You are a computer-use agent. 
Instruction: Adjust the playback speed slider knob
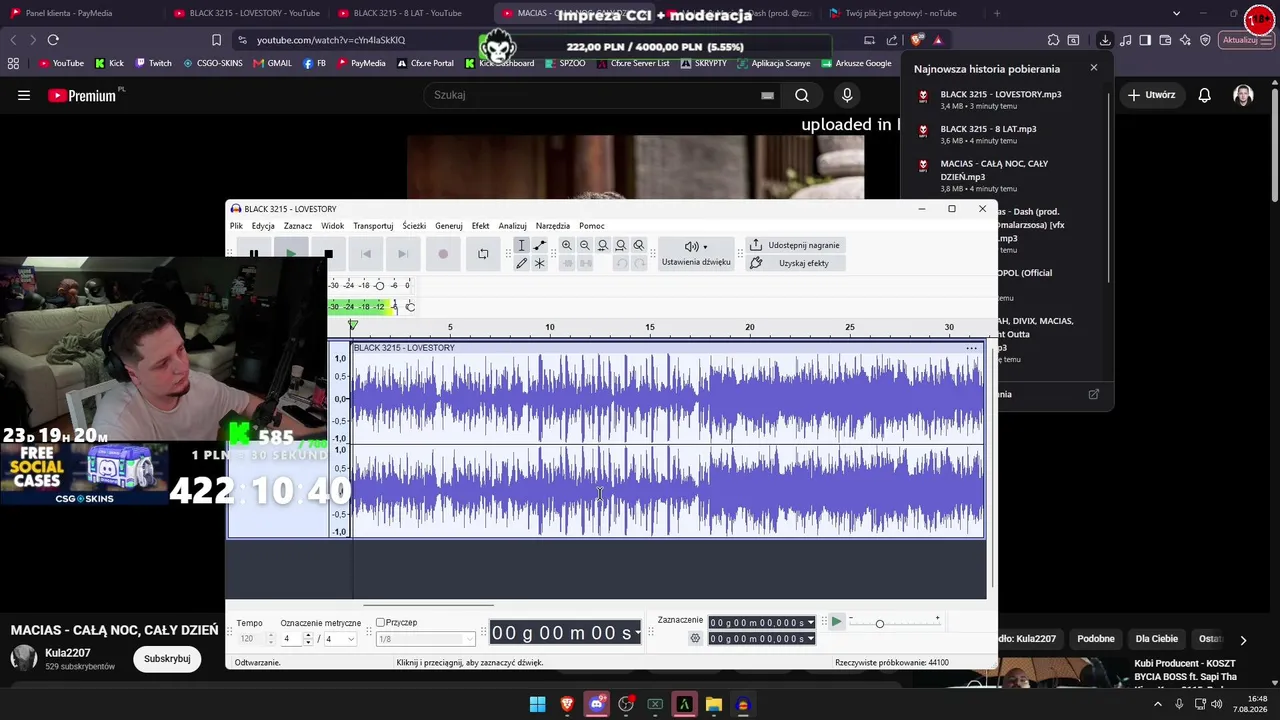coord(880,624)
